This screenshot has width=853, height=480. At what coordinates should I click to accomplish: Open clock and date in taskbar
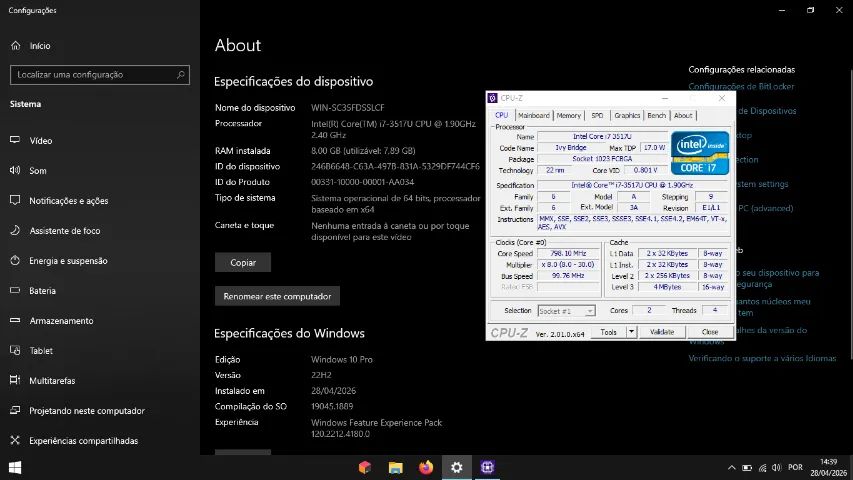click(x=829, y=467)
